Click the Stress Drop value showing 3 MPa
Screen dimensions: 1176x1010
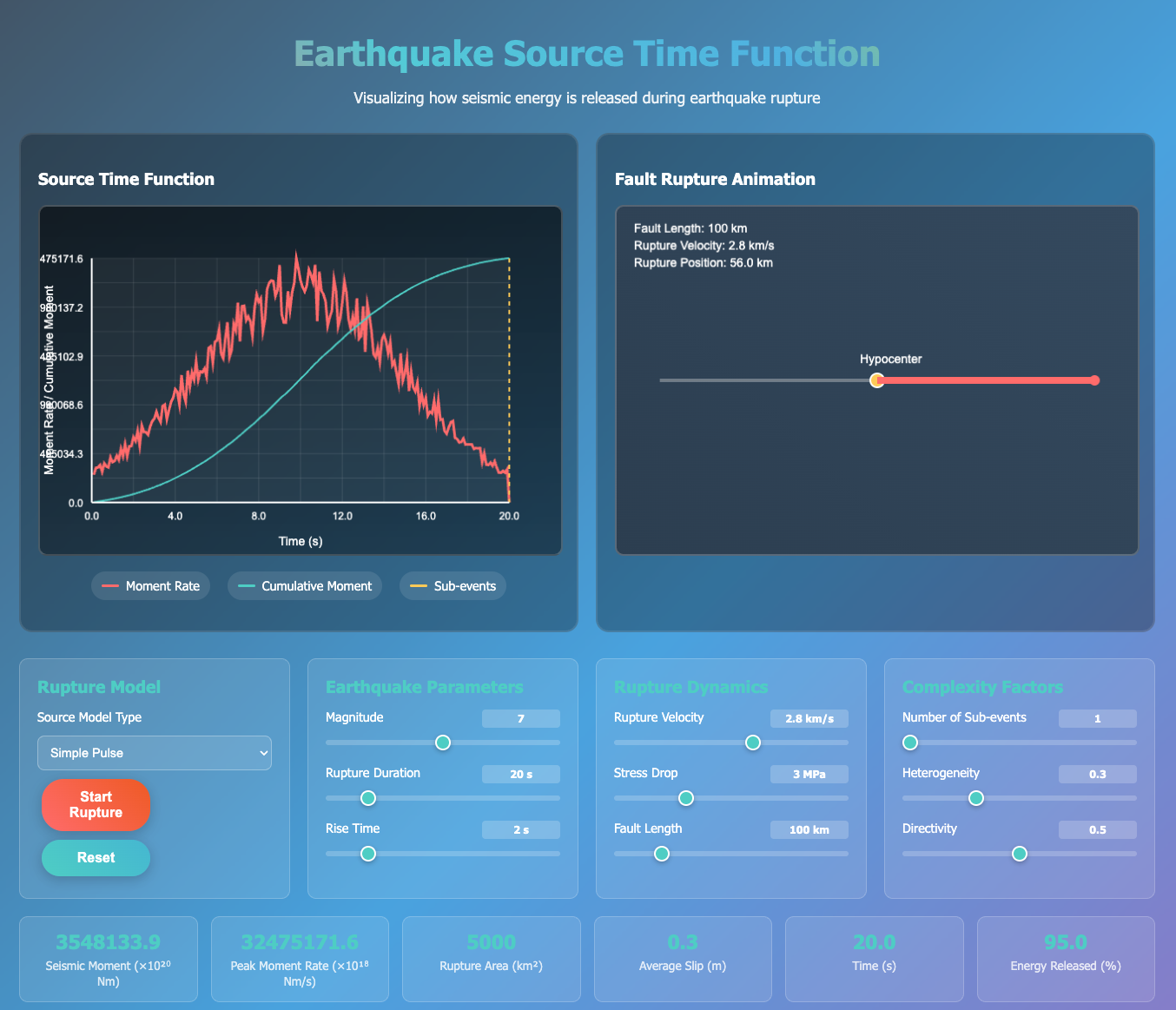tap(809, 774)
